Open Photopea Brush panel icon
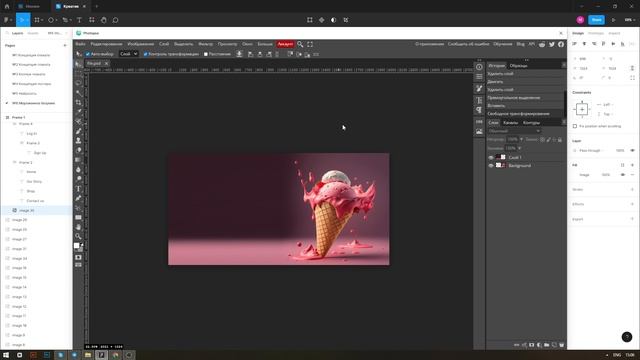 click(x=479, y=89)
